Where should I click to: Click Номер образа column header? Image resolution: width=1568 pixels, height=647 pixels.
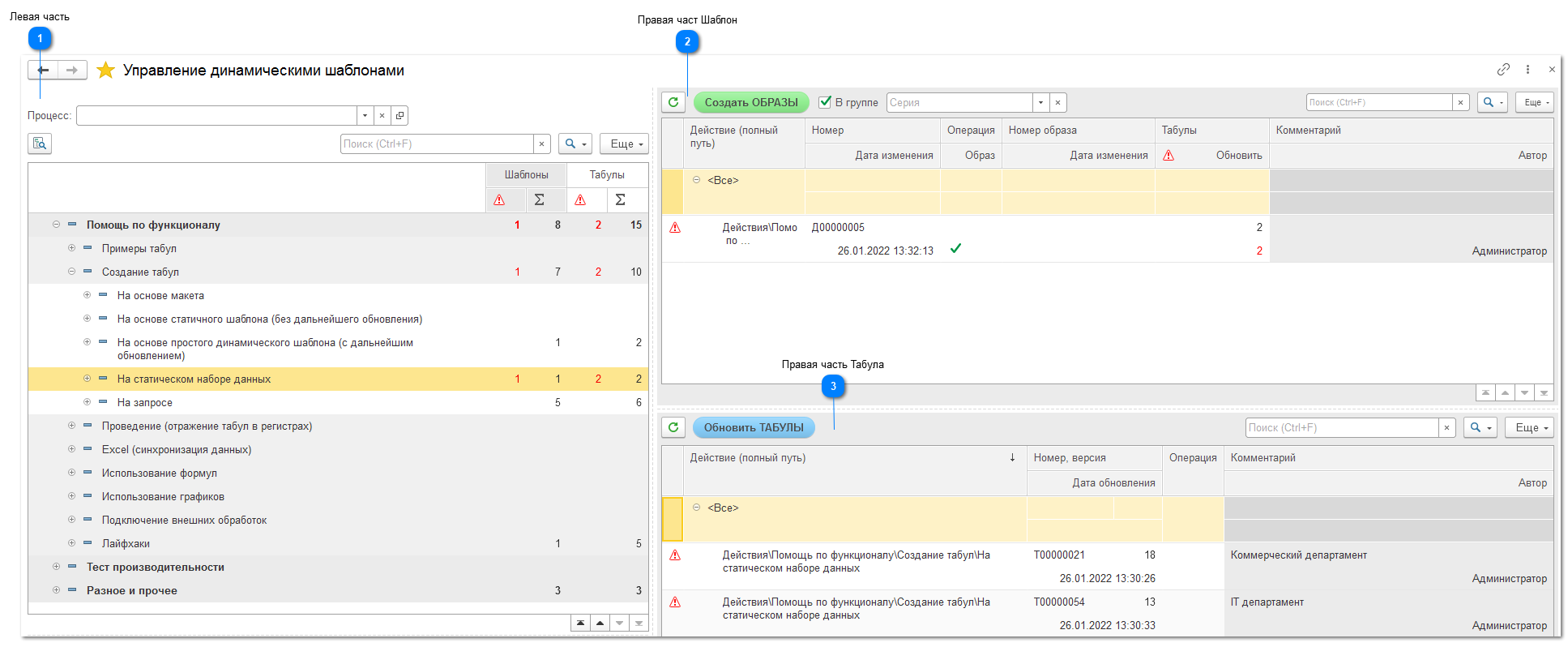pos(1078,131)
